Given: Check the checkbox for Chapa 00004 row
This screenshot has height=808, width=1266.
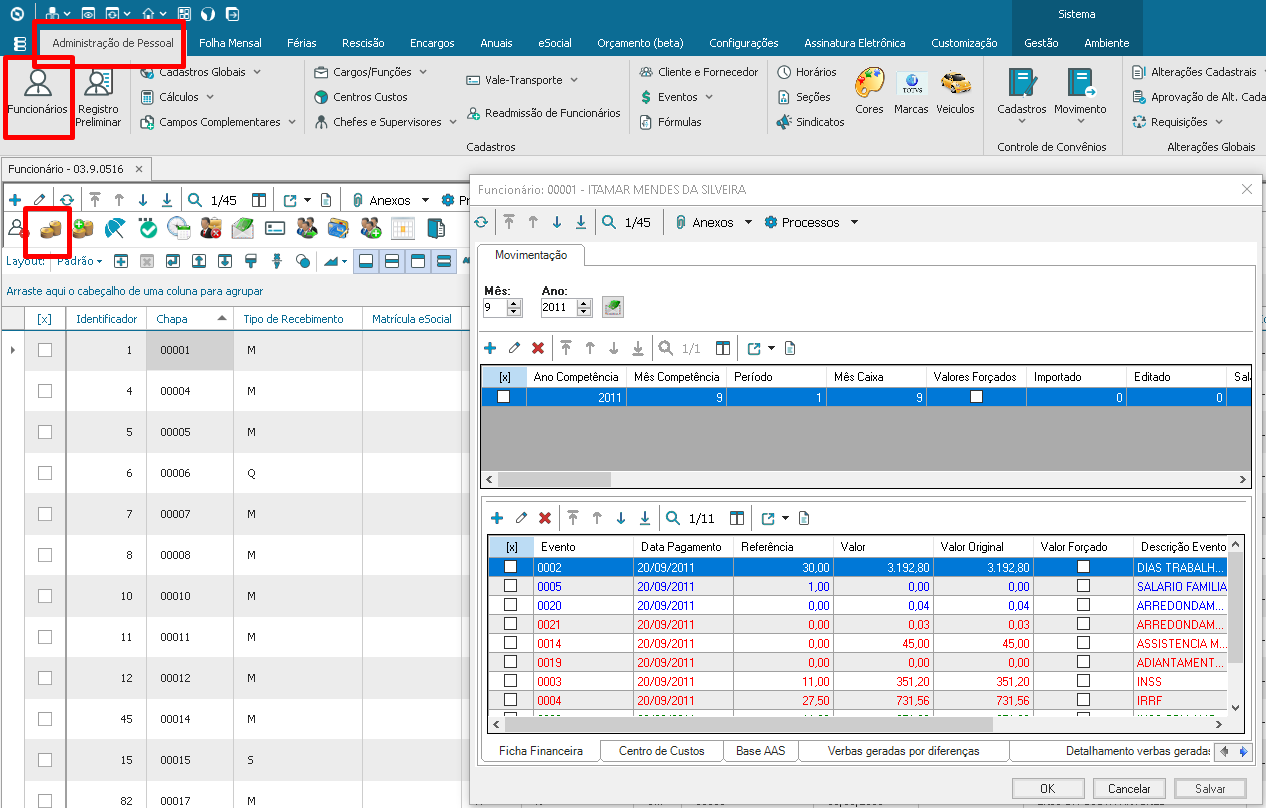Looking at the screenshot, I should 45,391.
